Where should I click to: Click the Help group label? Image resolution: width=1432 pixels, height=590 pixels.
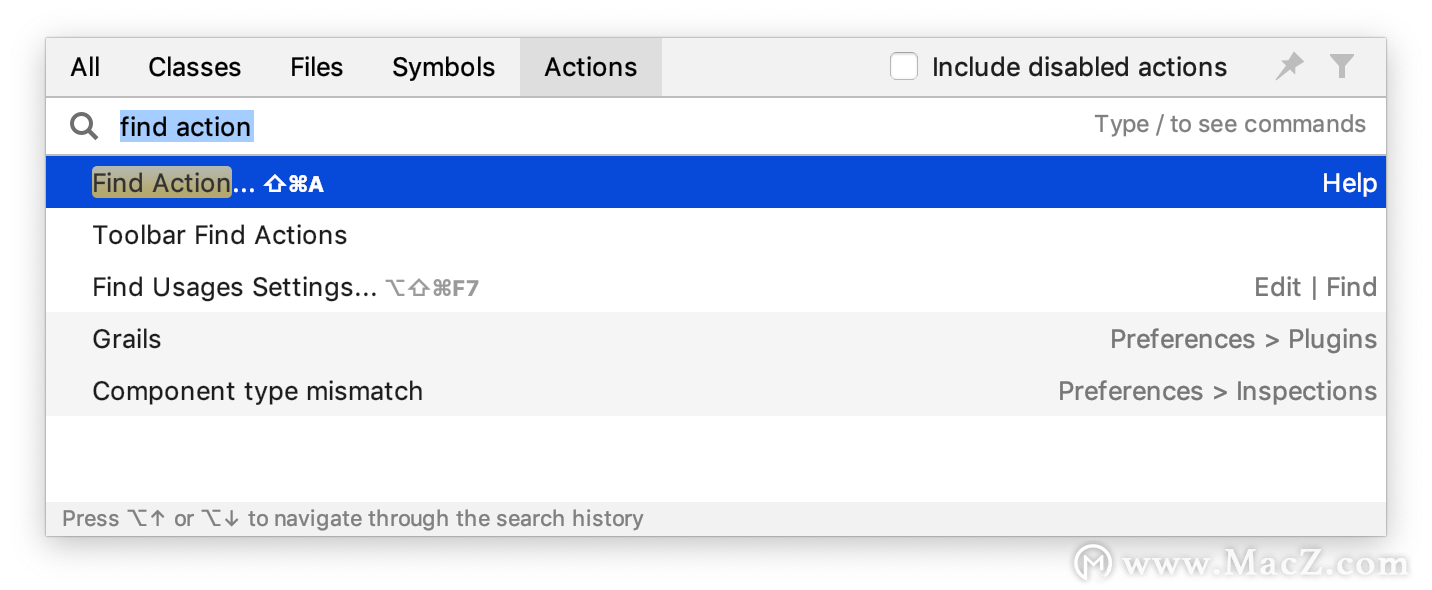click(1349, 183)
